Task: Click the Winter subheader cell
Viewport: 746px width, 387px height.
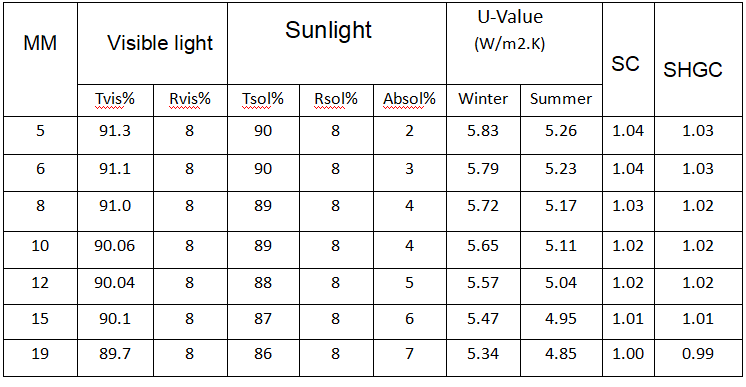Action: pos(483,100)
